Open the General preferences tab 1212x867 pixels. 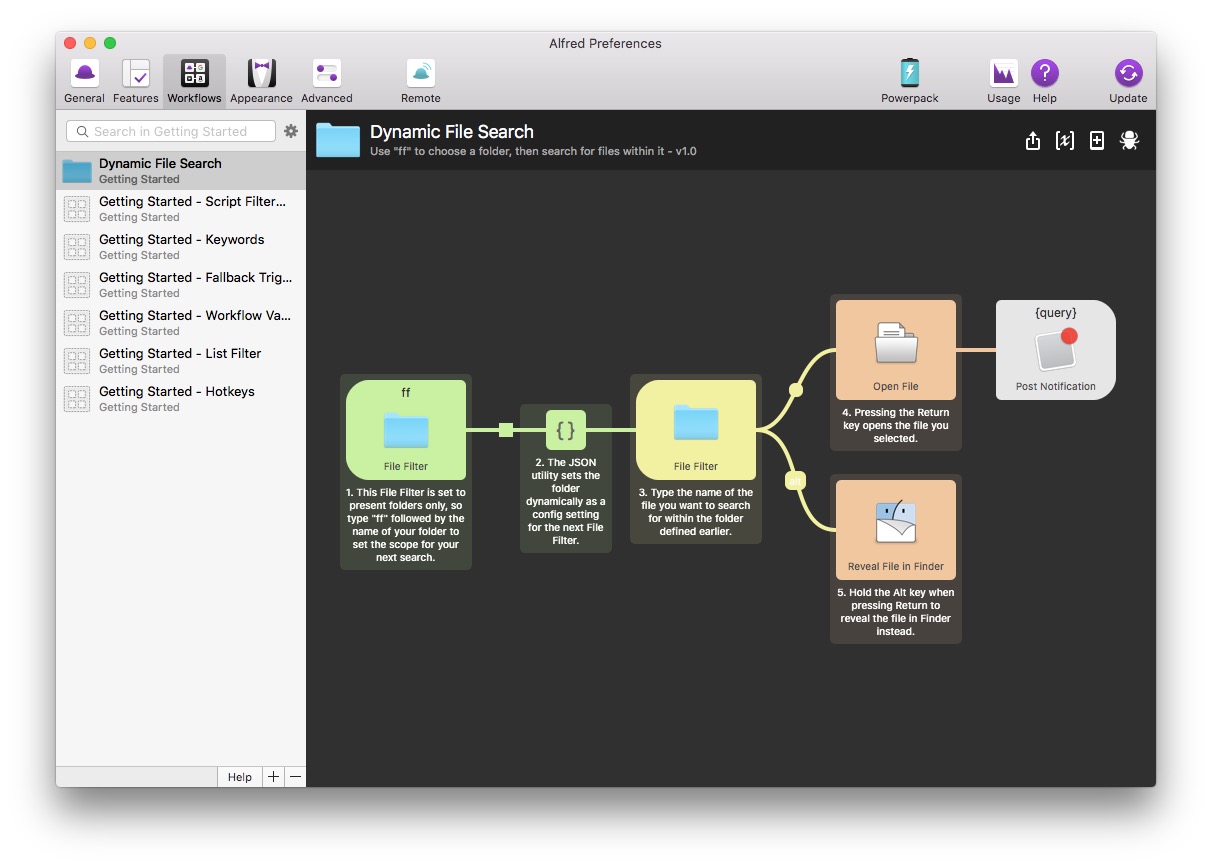(x=84, y=80)
